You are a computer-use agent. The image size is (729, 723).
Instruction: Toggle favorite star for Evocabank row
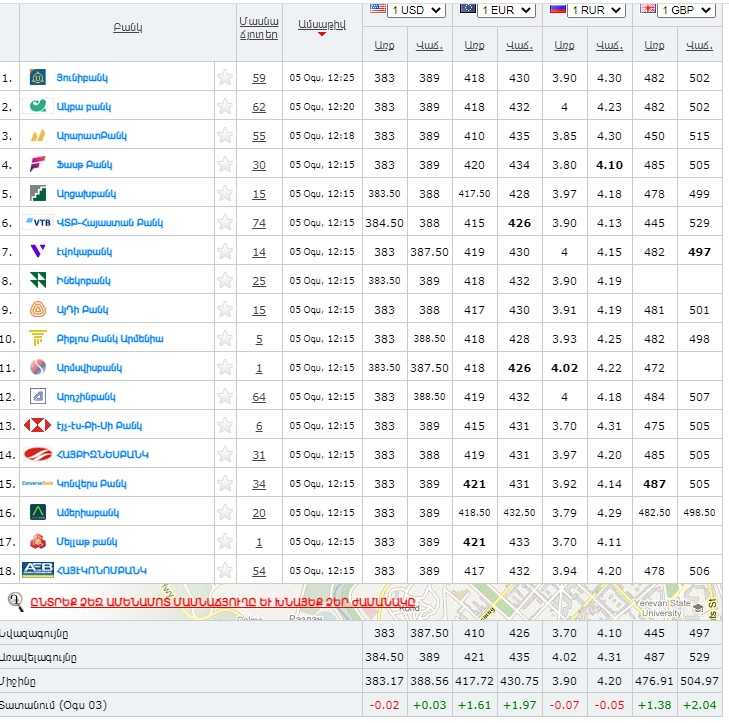pyautogui.click(x=225, y=252)
